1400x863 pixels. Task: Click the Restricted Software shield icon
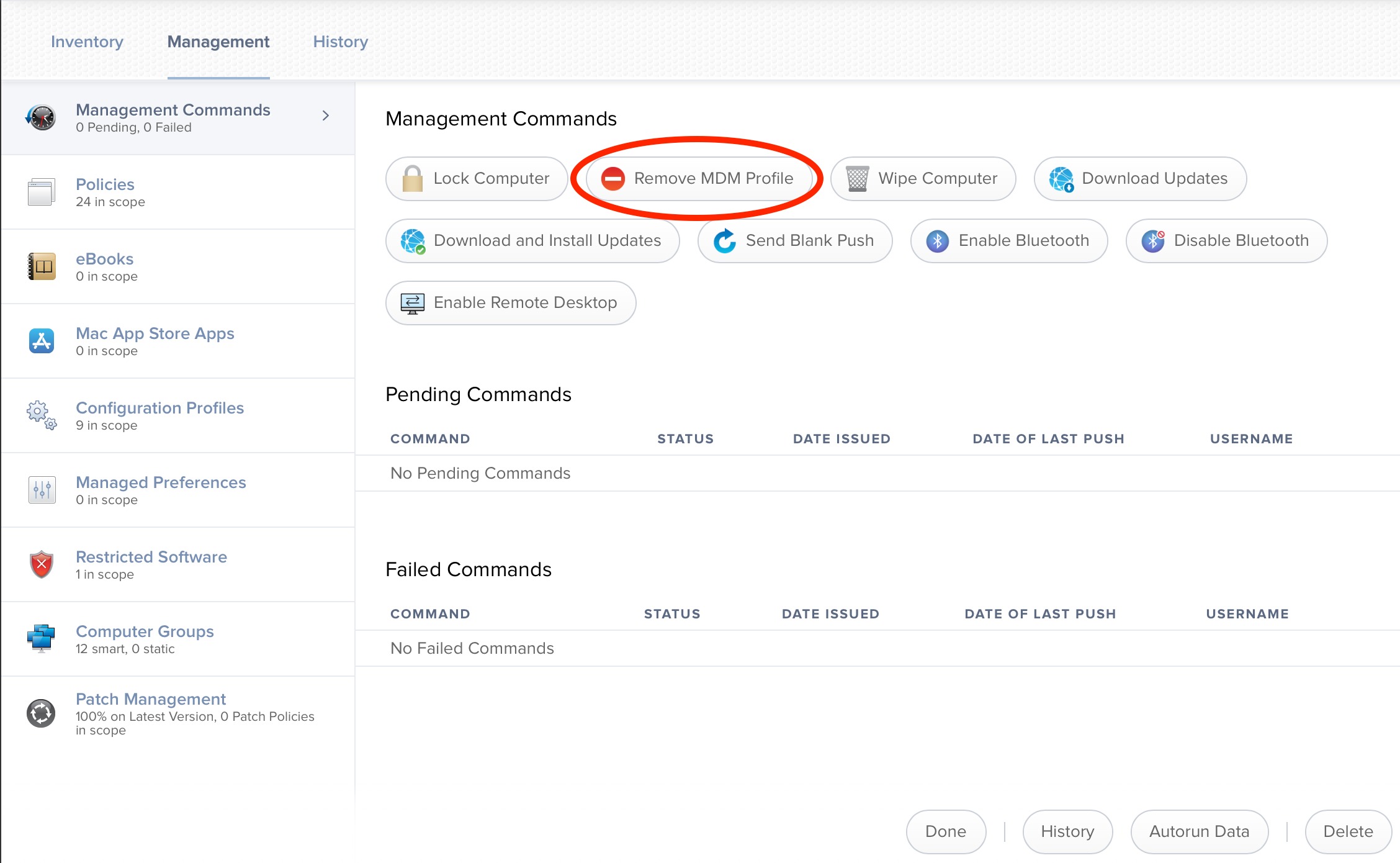(x=42, y=564)
